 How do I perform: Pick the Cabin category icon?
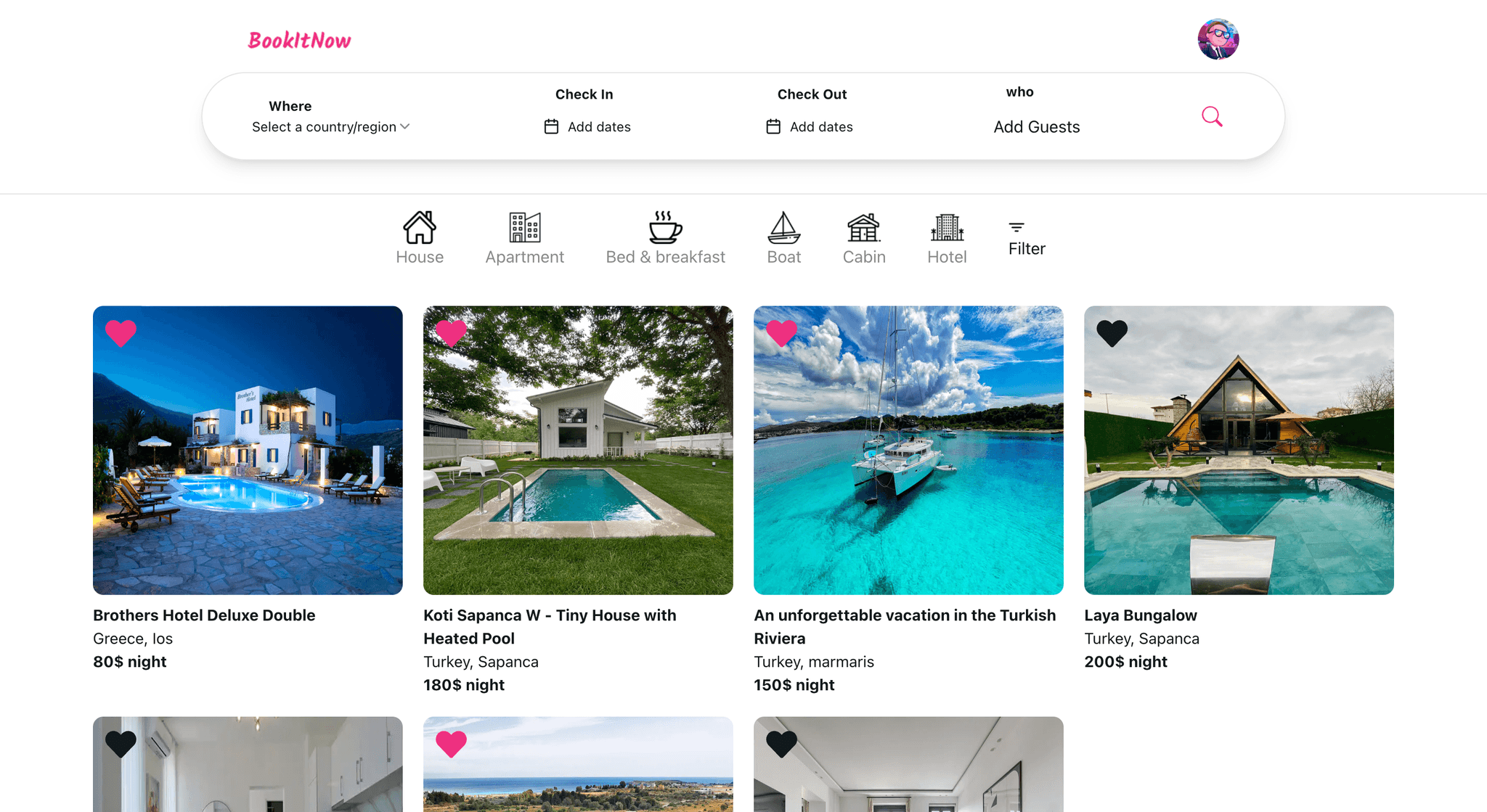click(863, 228)
